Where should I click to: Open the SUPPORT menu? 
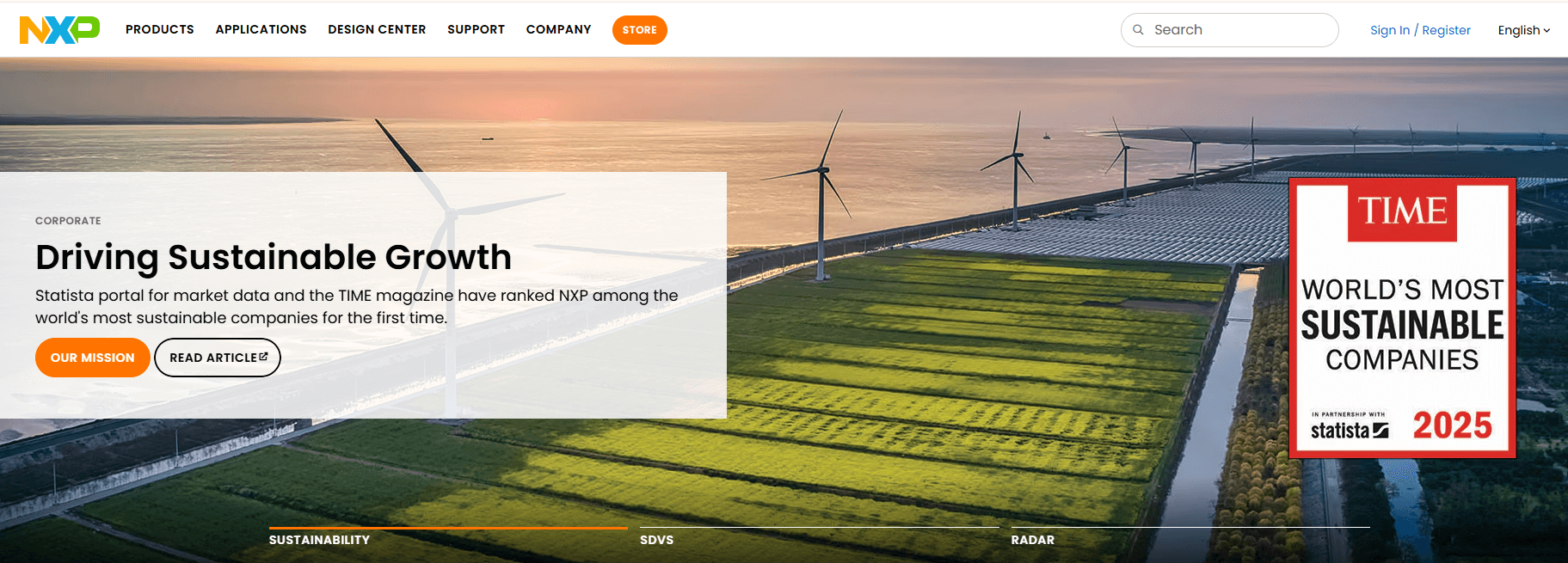click(476, 29)
